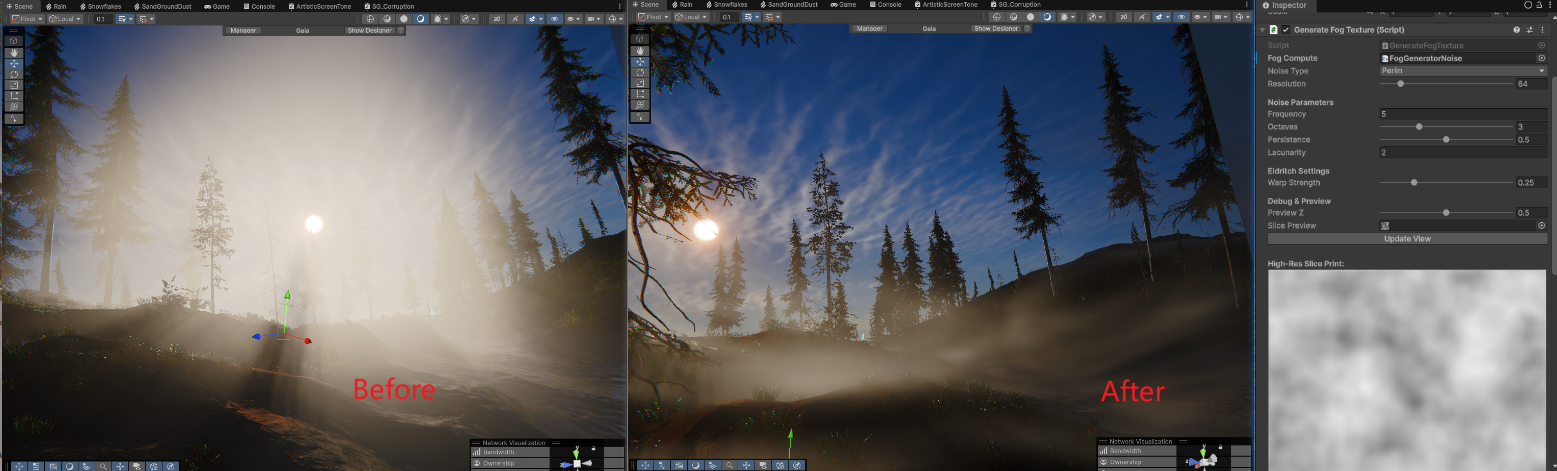Screen dimensions: 1557x471
Task: Click the Inspector lock icon
Action: [x=1539, y=5]
